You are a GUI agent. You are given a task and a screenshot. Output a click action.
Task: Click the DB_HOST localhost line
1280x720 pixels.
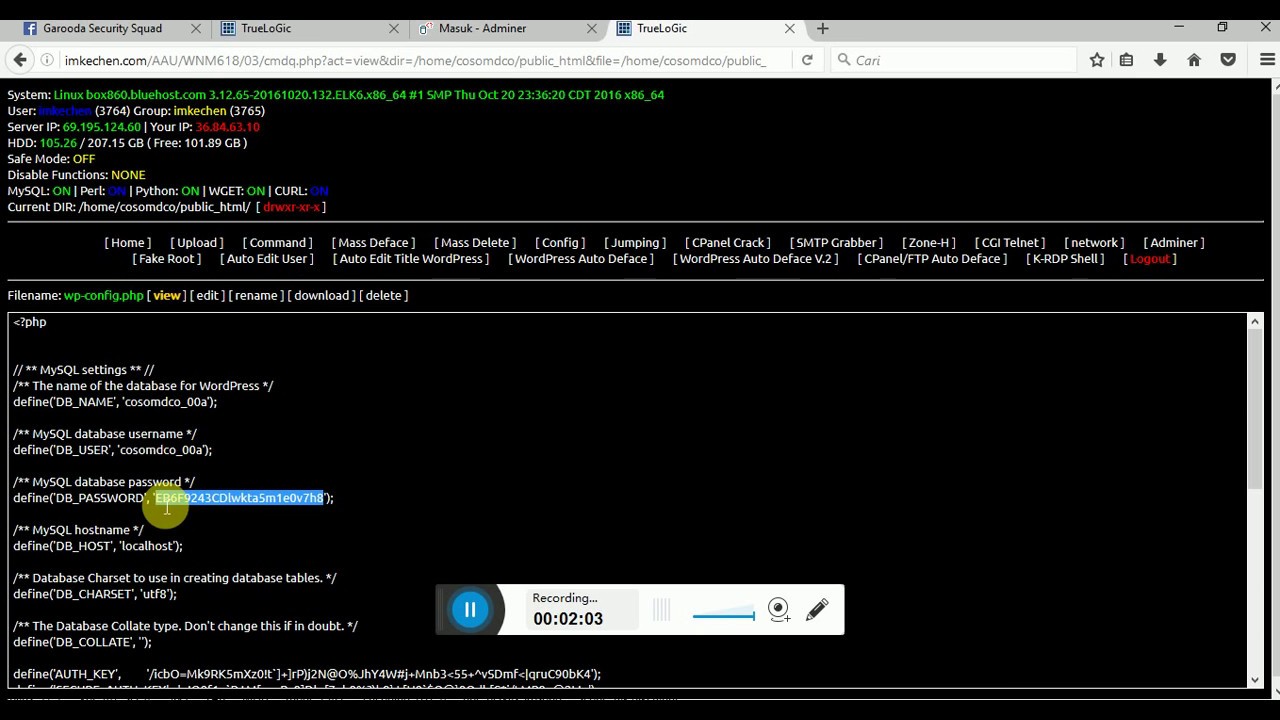98,546
